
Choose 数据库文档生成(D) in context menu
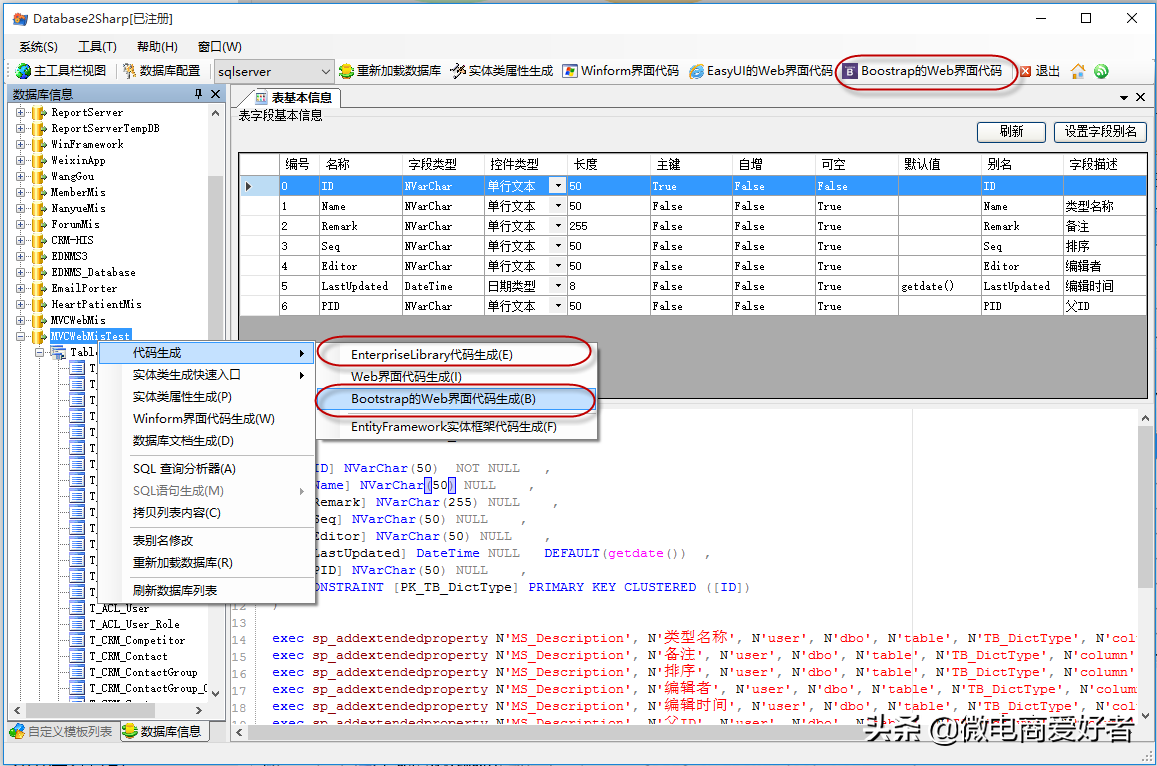tap(207, 441)
